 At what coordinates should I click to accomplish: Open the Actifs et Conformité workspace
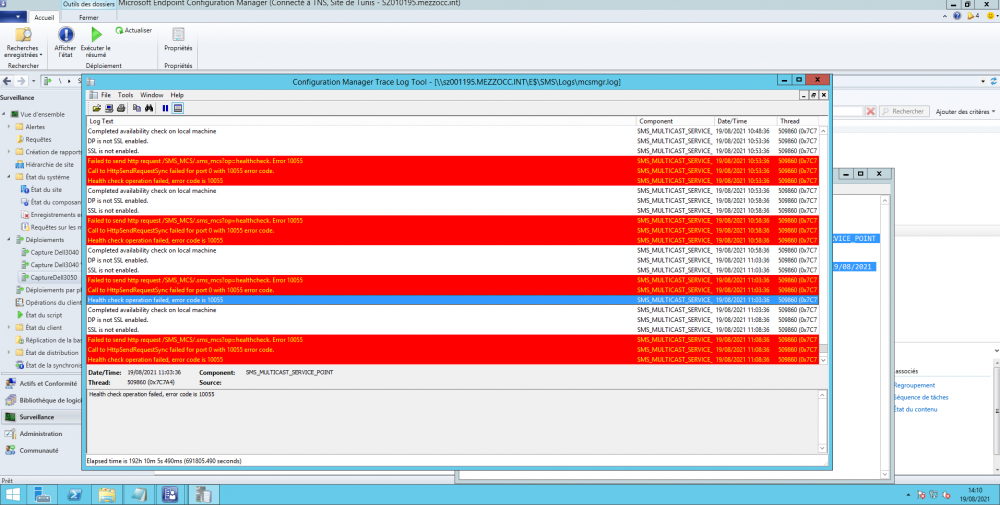pyautogui.click(x=41, y=383)
